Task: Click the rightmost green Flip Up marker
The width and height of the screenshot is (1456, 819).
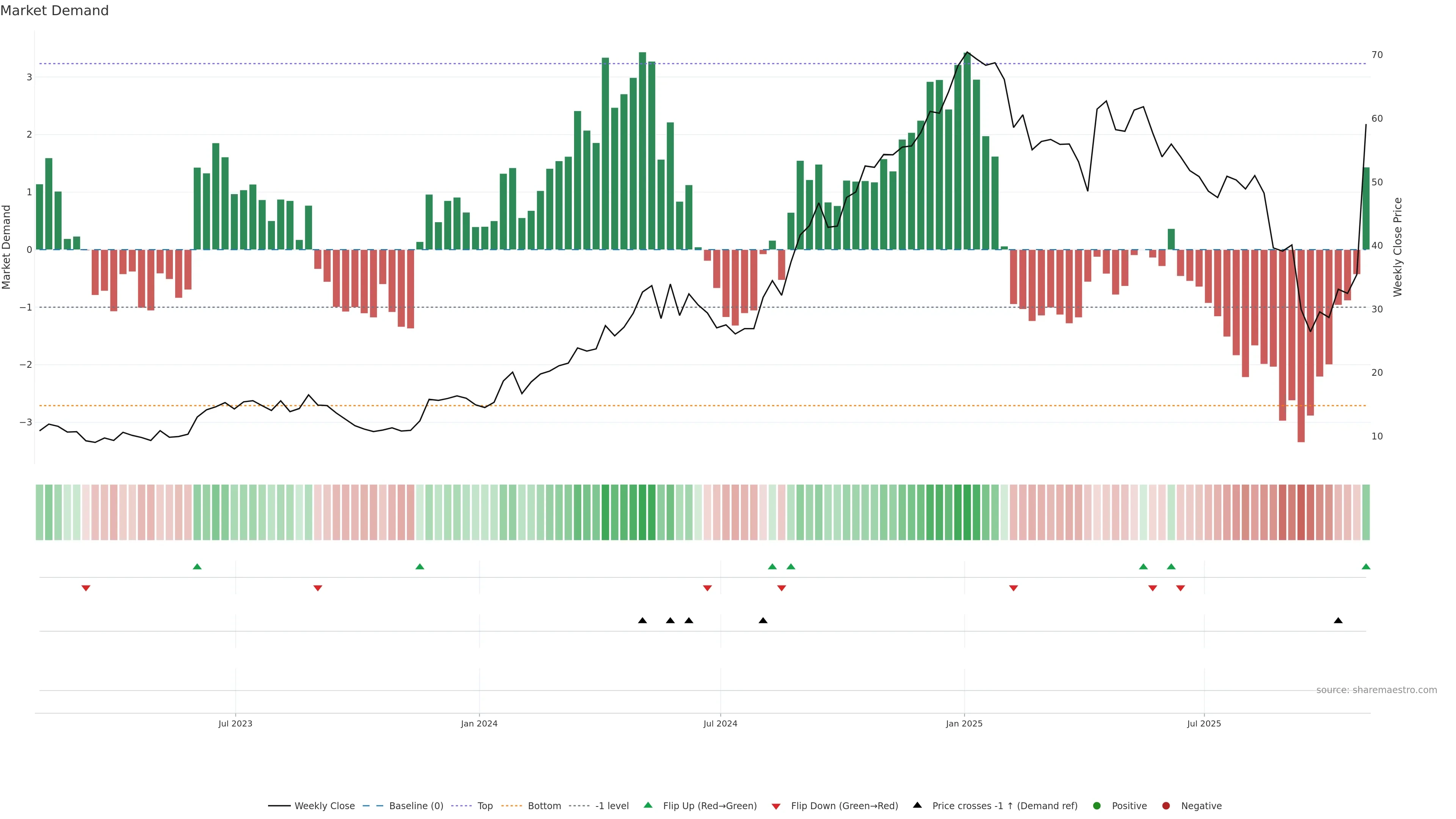Action: click(1365, 566)
